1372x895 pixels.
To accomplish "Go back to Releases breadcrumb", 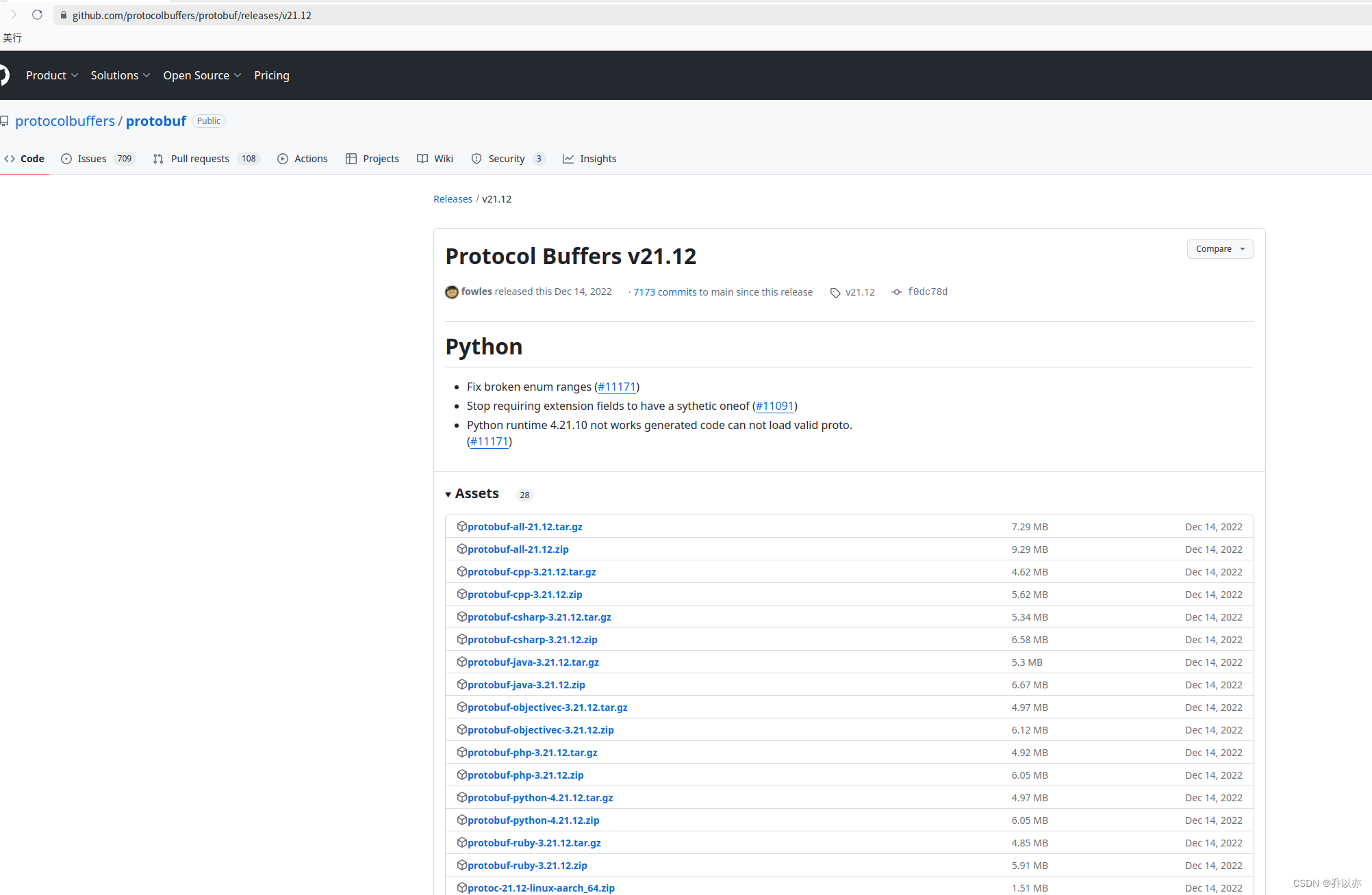I will (453, 199).
